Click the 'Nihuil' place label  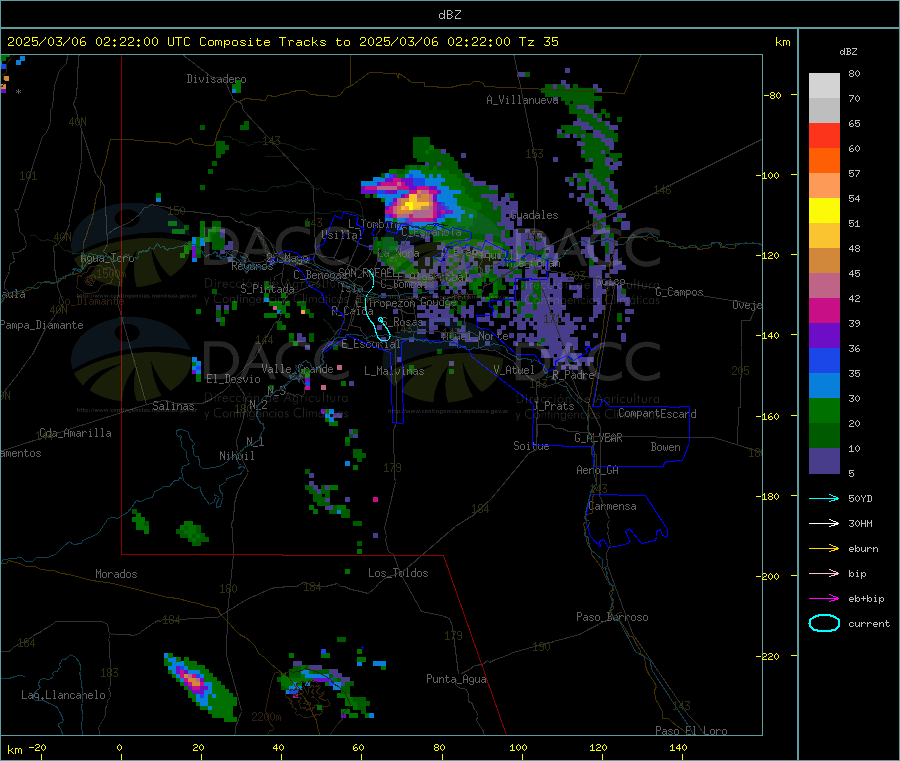[236, 456]
